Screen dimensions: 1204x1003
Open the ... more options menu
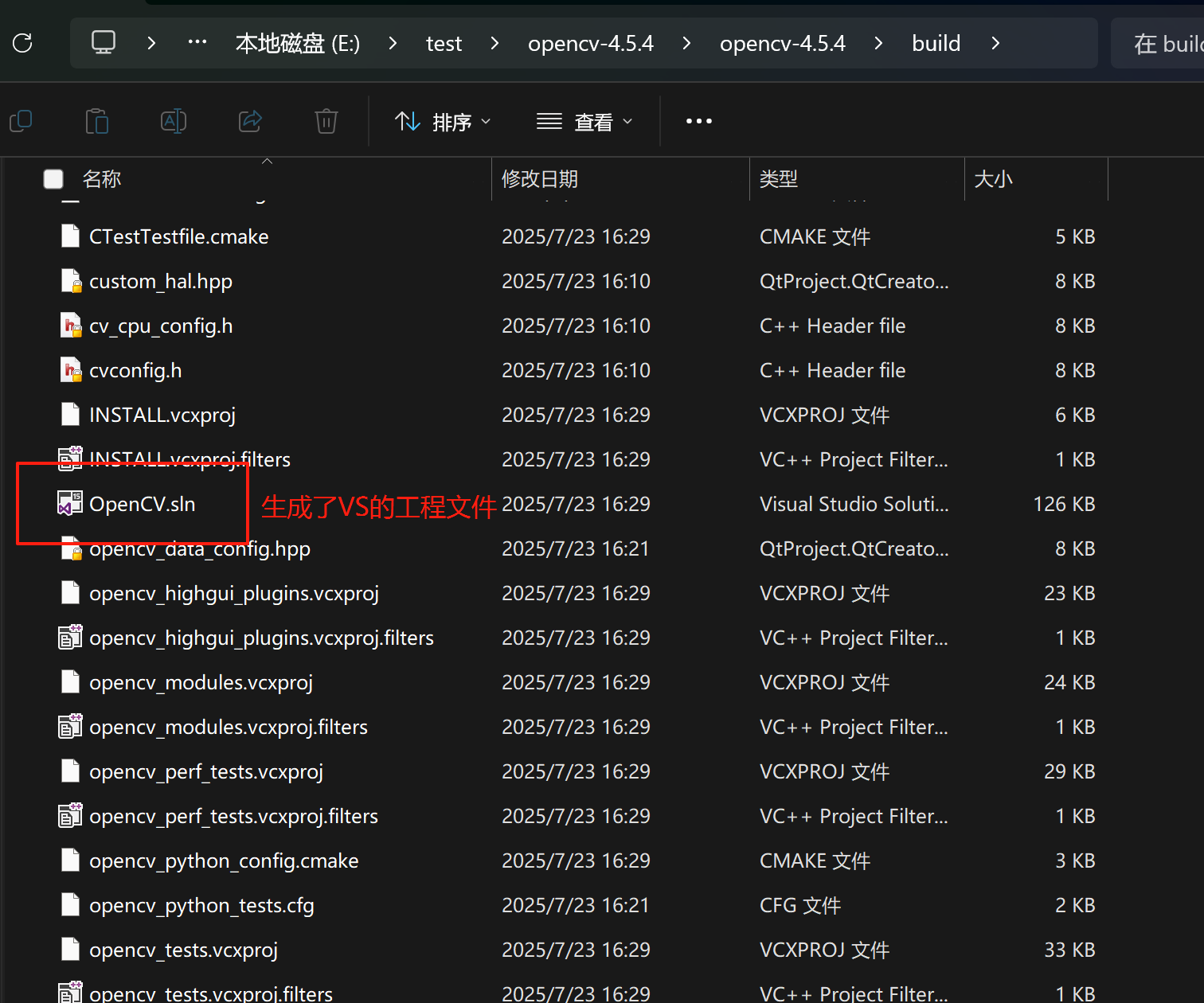pyautogui.click(x=698, y=121)
